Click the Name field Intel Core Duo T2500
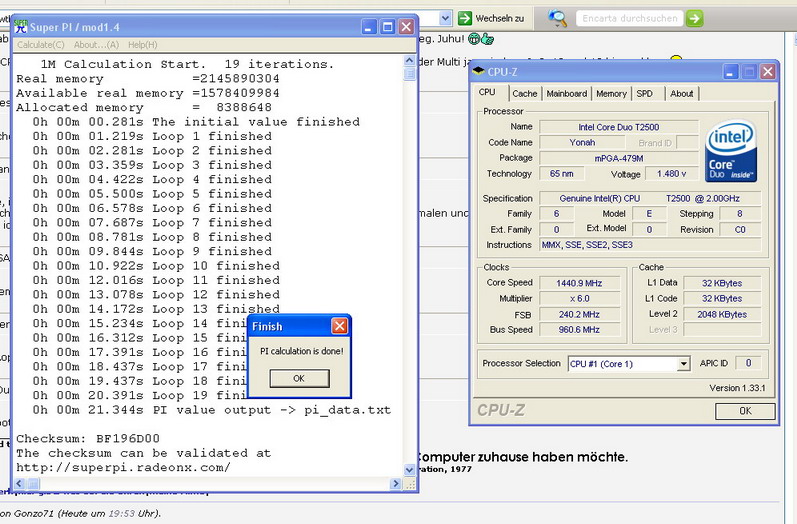The width and height of the screenshot is (797, 524). click(619, 127)
